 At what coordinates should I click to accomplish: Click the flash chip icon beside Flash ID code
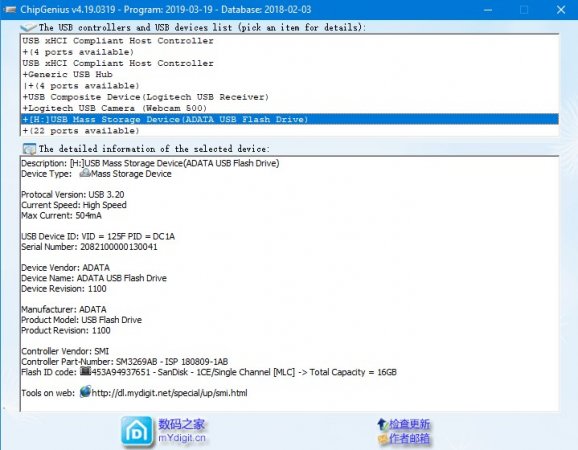click(86, 371)
